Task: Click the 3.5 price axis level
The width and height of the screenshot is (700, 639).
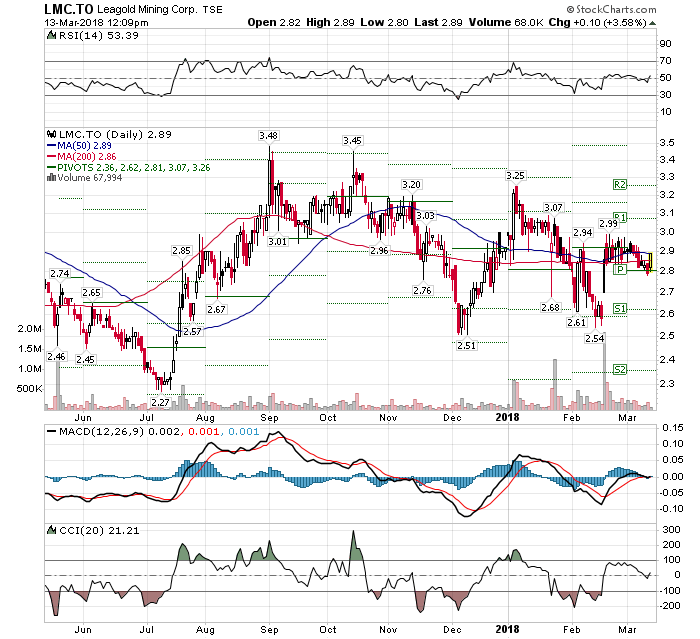Action: tap(667, 143)
